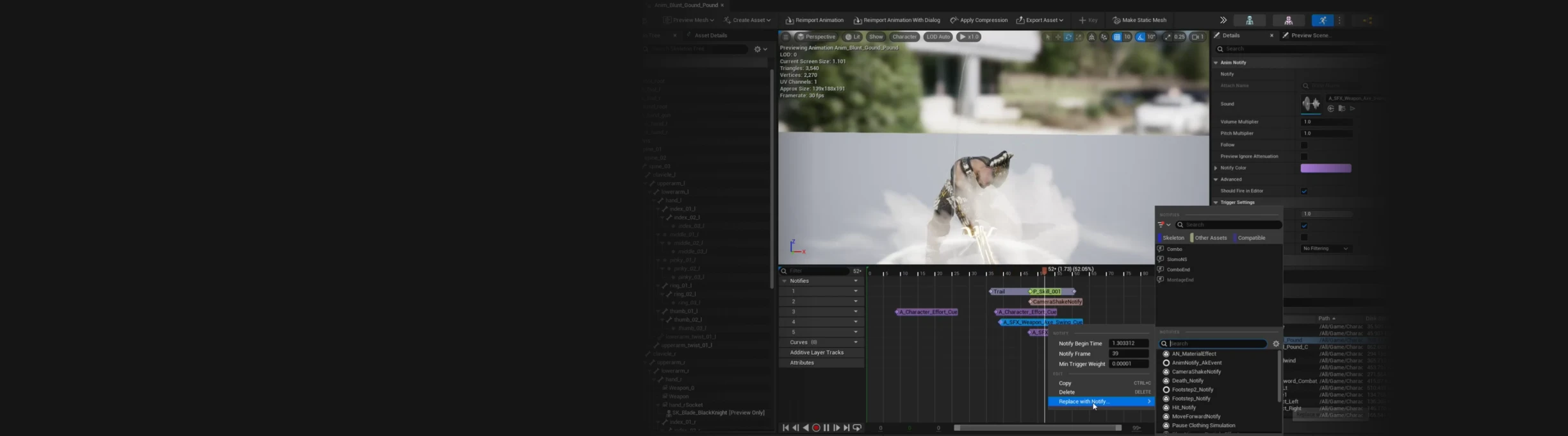Open notify track 1 dropdown arrow
This screenshot has height=436, width=1568.
(856, 291)
